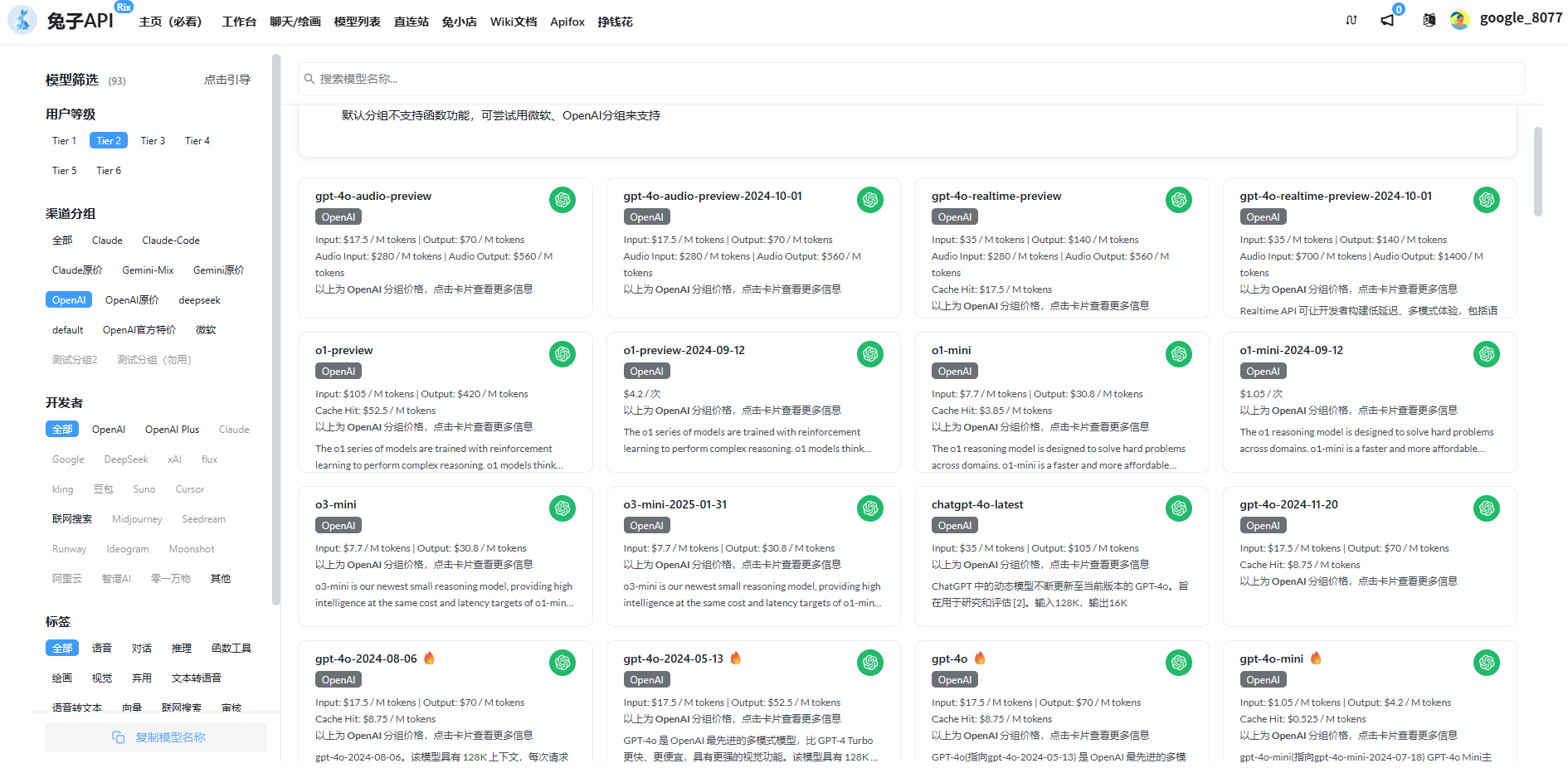This screenshot has width=1568, height=768.
Task: Click the 兔子API rabbit logo
Action: pos(22,20)
